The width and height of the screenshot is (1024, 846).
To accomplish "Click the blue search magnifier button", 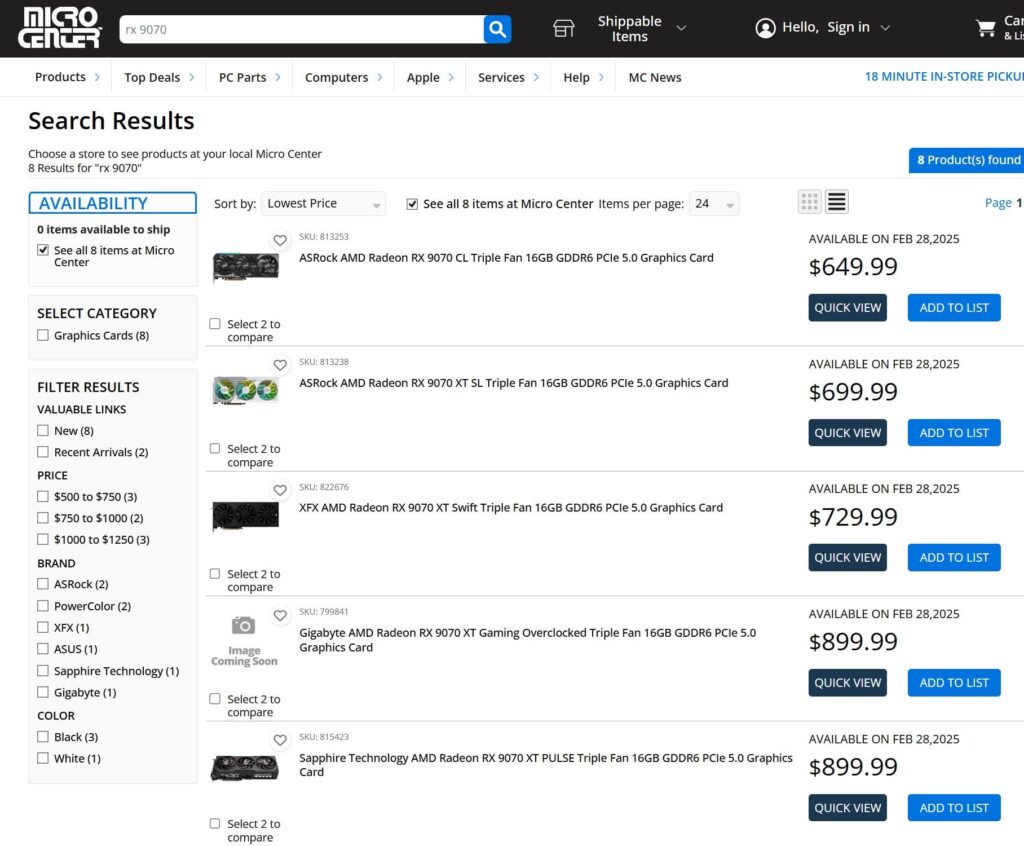I will click(x=497, y=29).
